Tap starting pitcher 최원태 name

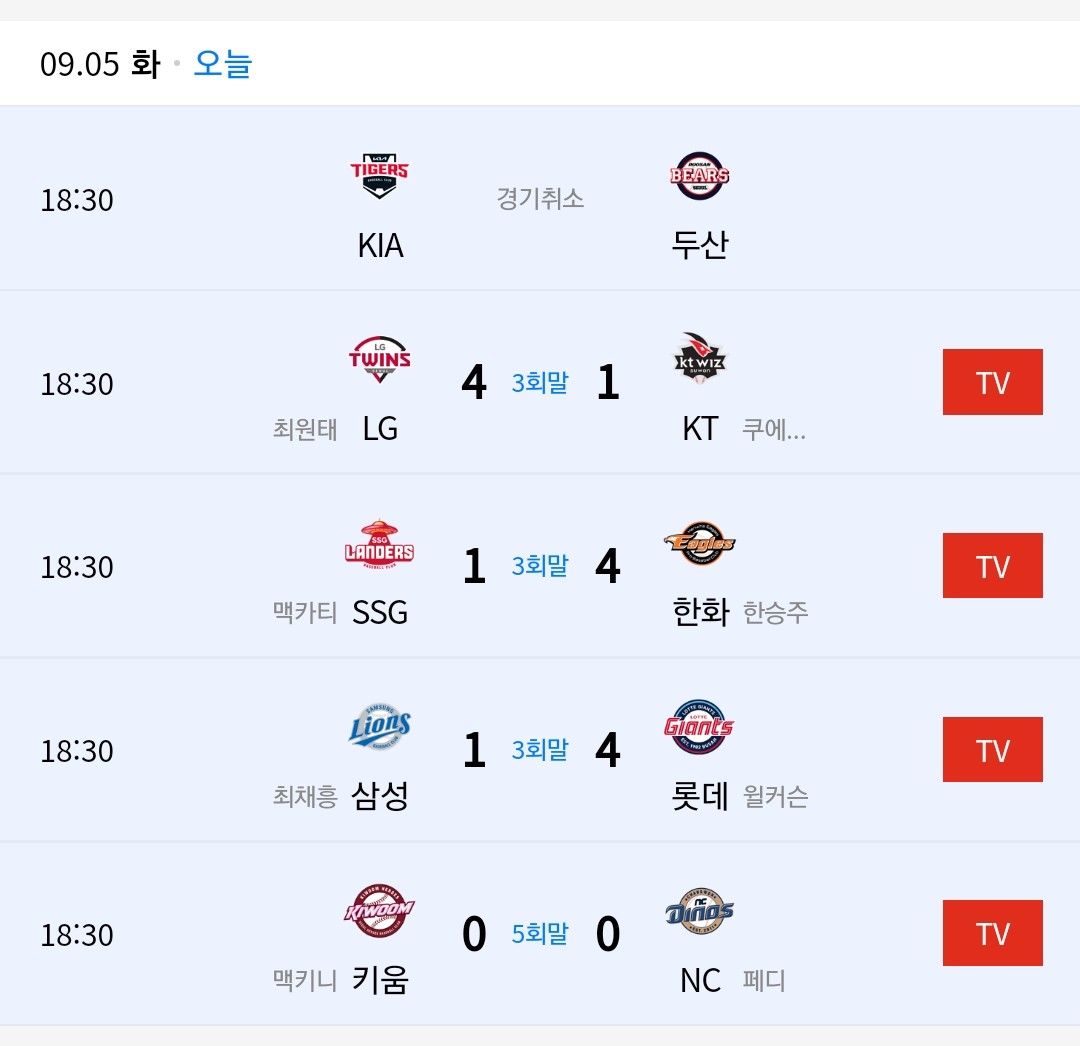coord(305,429)
